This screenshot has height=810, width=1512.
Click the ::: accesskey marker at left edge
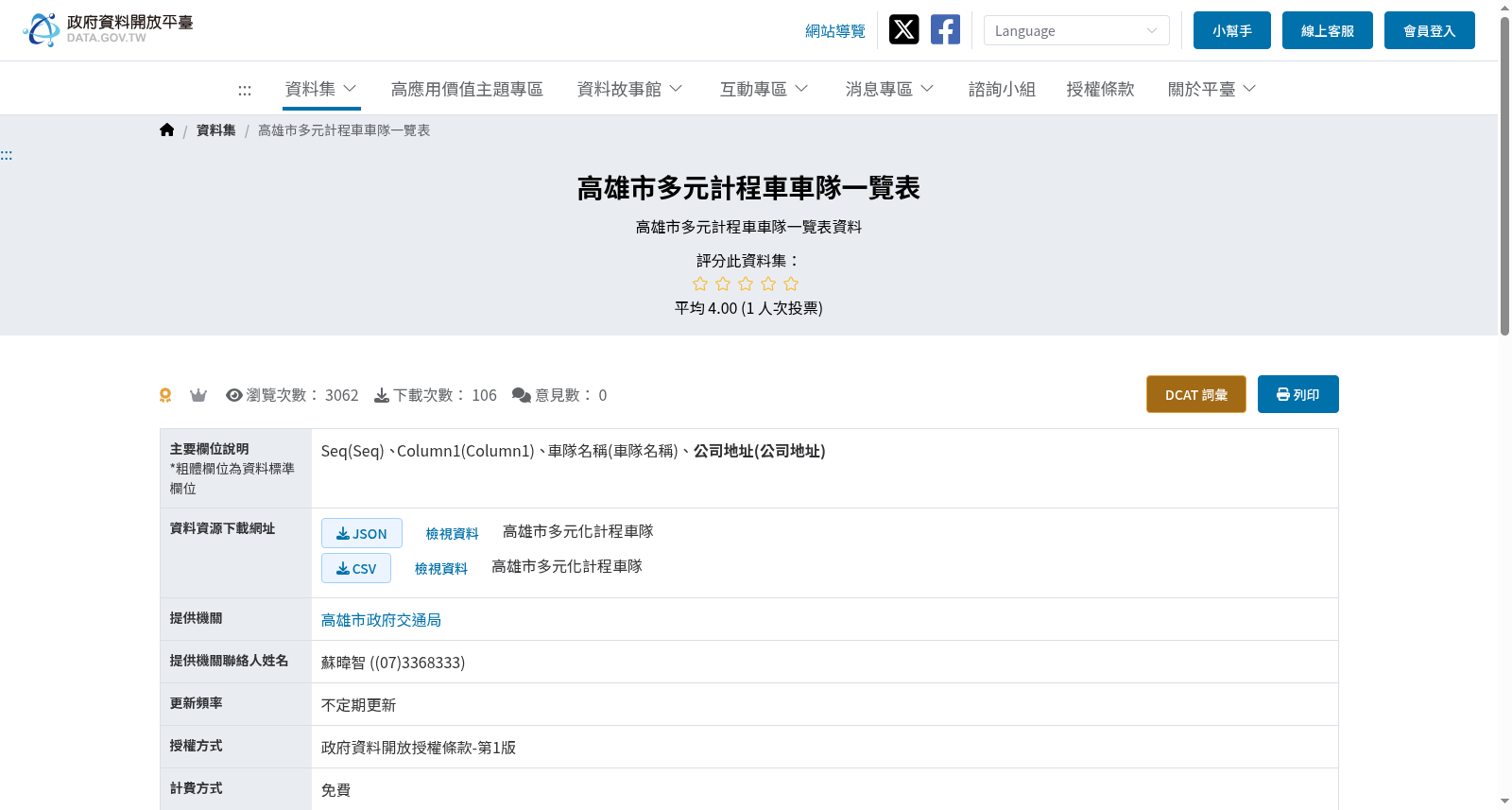[x=7, y=155]
